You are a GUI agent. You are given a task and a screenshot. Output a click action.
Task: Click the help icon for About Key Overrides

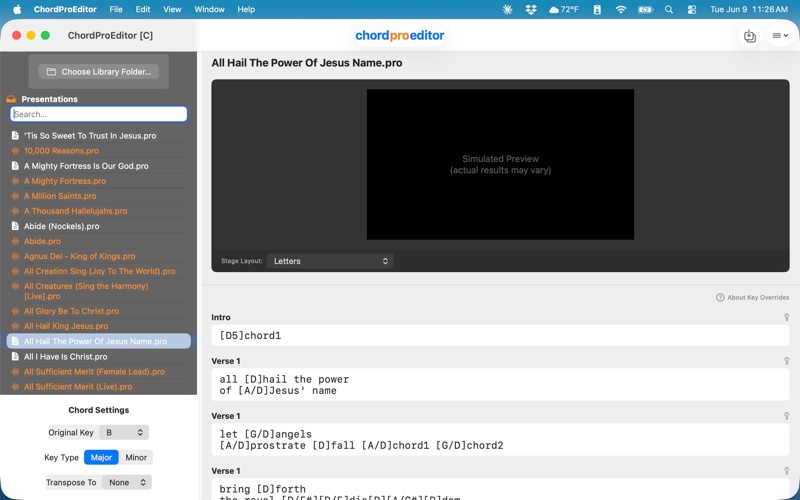(720, 297)
